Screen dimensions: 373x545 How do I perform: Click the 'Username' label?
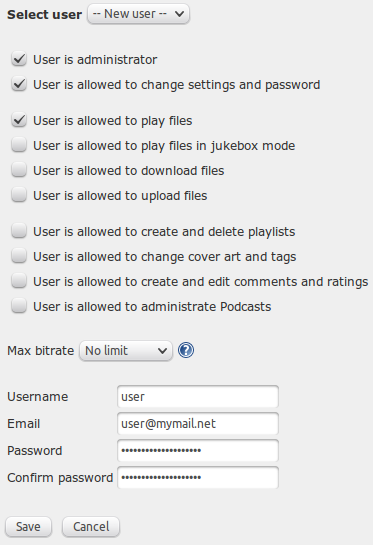38,397
